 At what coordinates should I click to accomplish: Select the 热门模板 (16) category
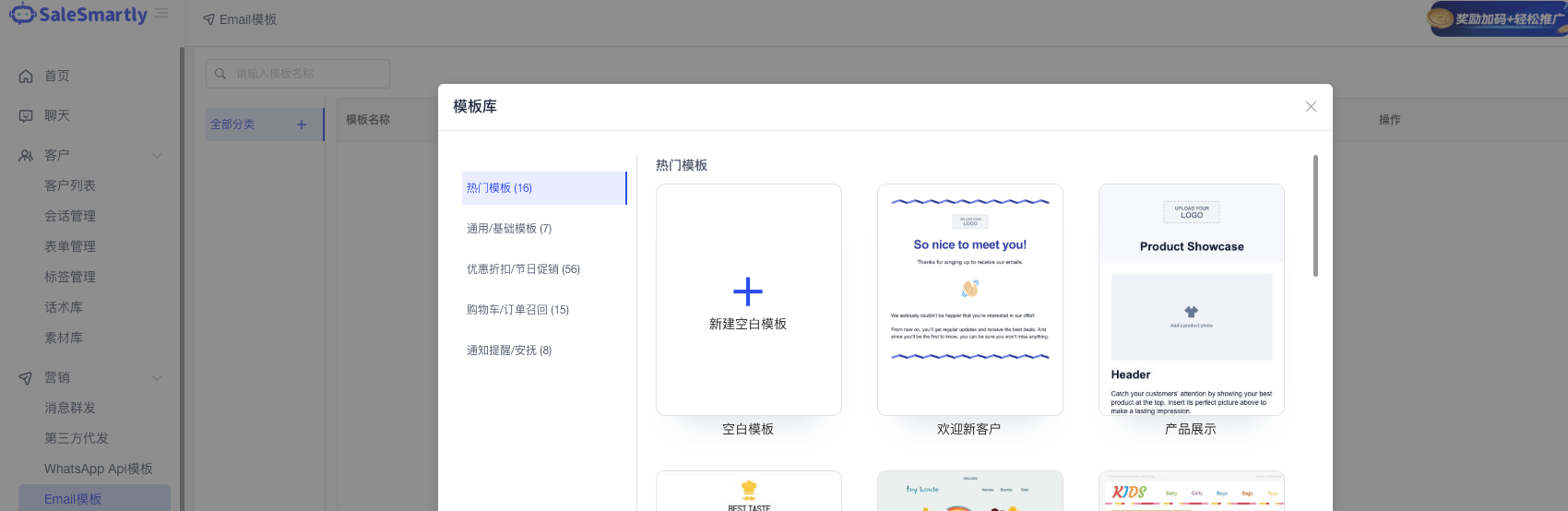coord(544,188)
